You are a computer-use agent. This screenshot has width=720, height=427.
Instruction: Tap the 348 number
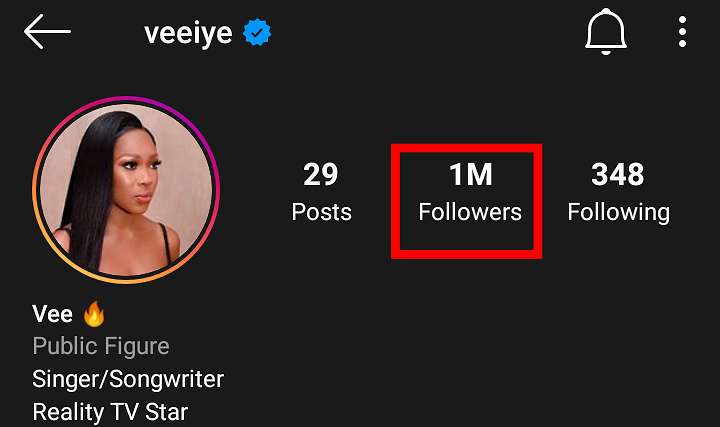[618, 174]
